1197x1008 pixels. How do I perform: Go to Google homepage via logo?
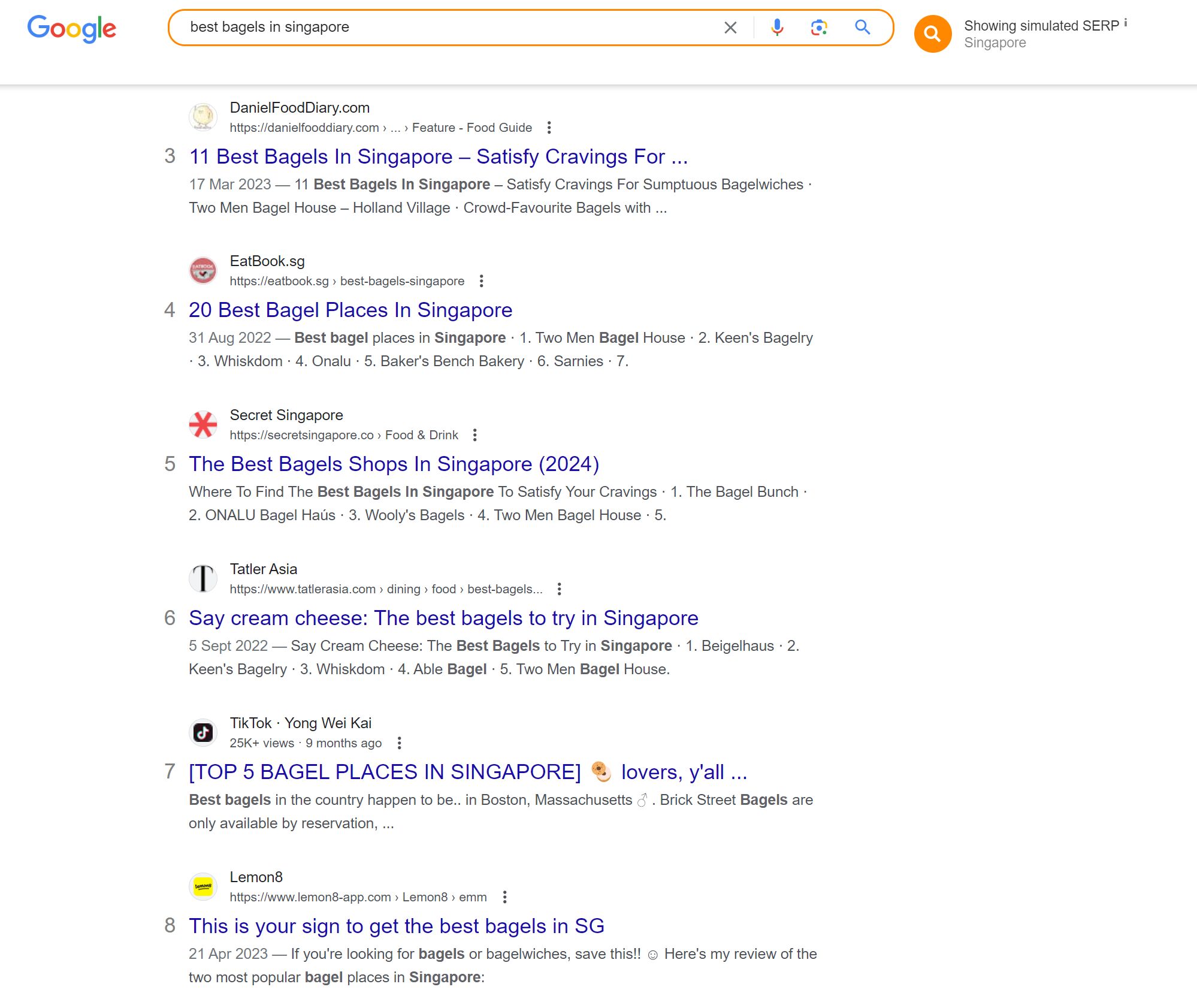tap(72, 28)
